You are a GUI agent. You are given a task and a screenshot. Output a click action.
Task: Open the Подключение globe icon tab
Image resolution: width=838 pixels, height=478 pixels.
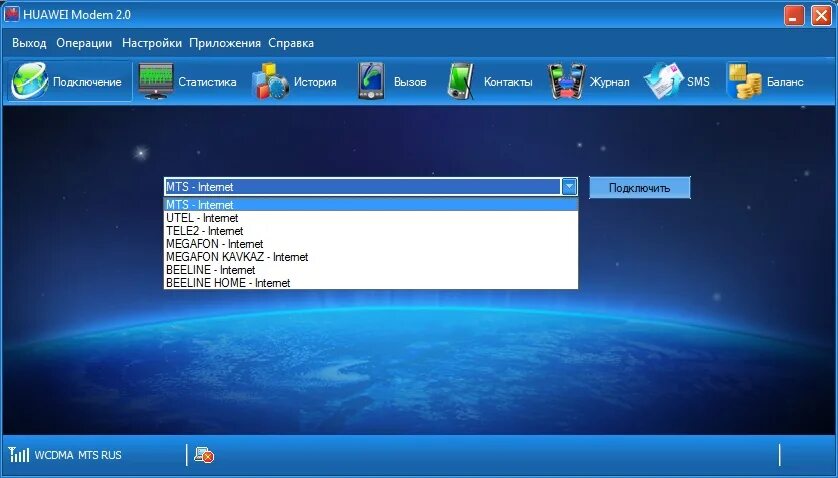pyautogui.click(x=30, y=81)
